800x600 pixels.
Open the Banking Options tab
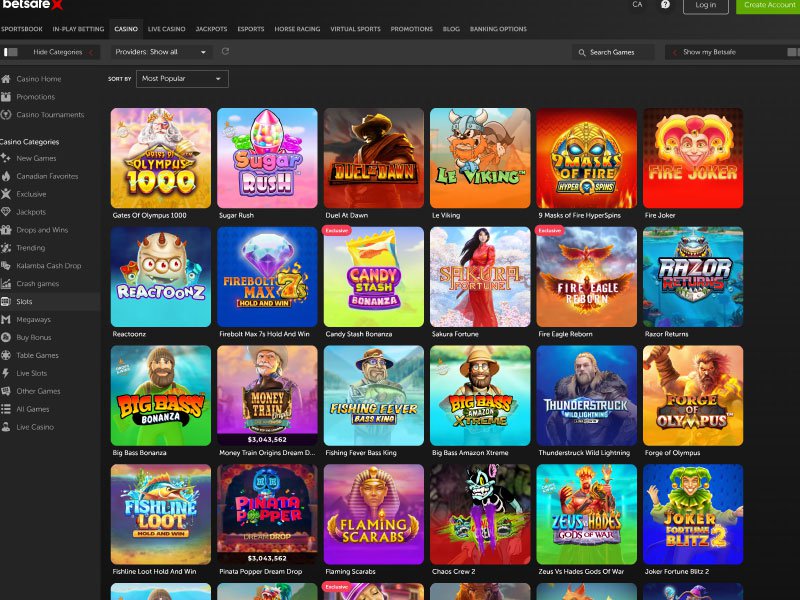tap(498, 29)
